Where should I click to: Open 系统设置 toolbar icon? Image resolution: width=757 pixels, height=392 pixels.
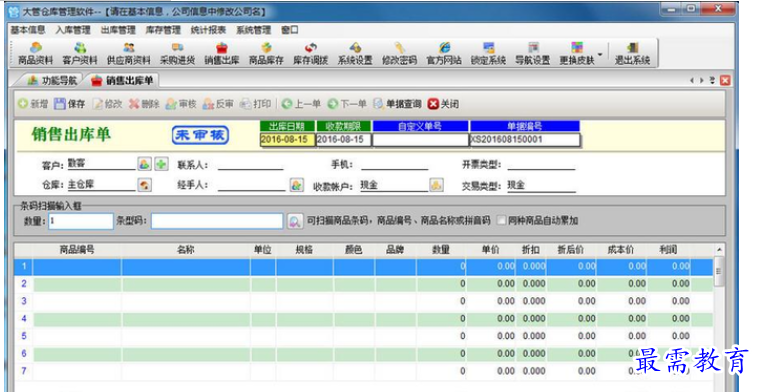pos(355,54)
